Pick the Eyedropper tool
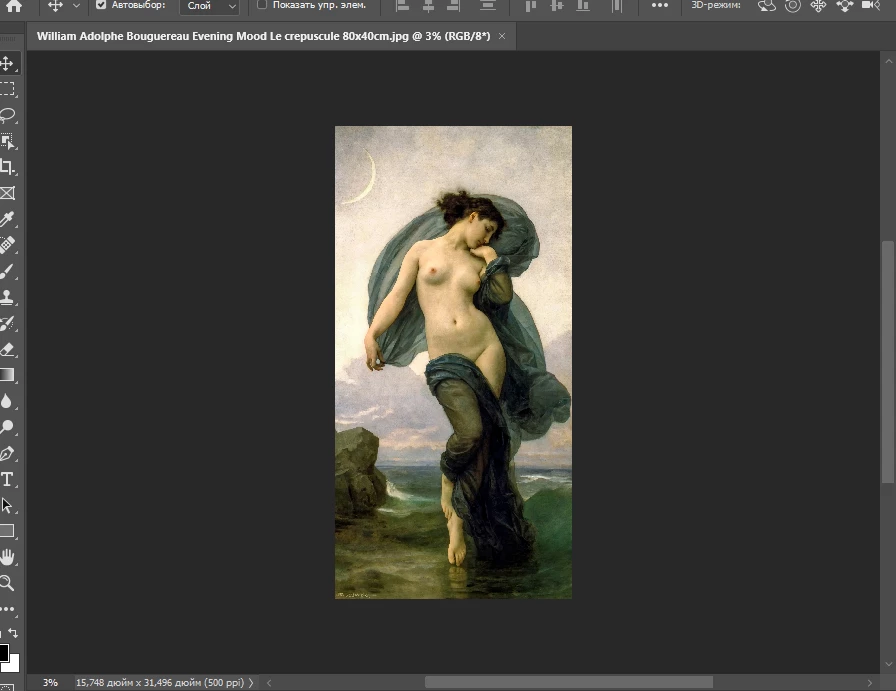 7,219
